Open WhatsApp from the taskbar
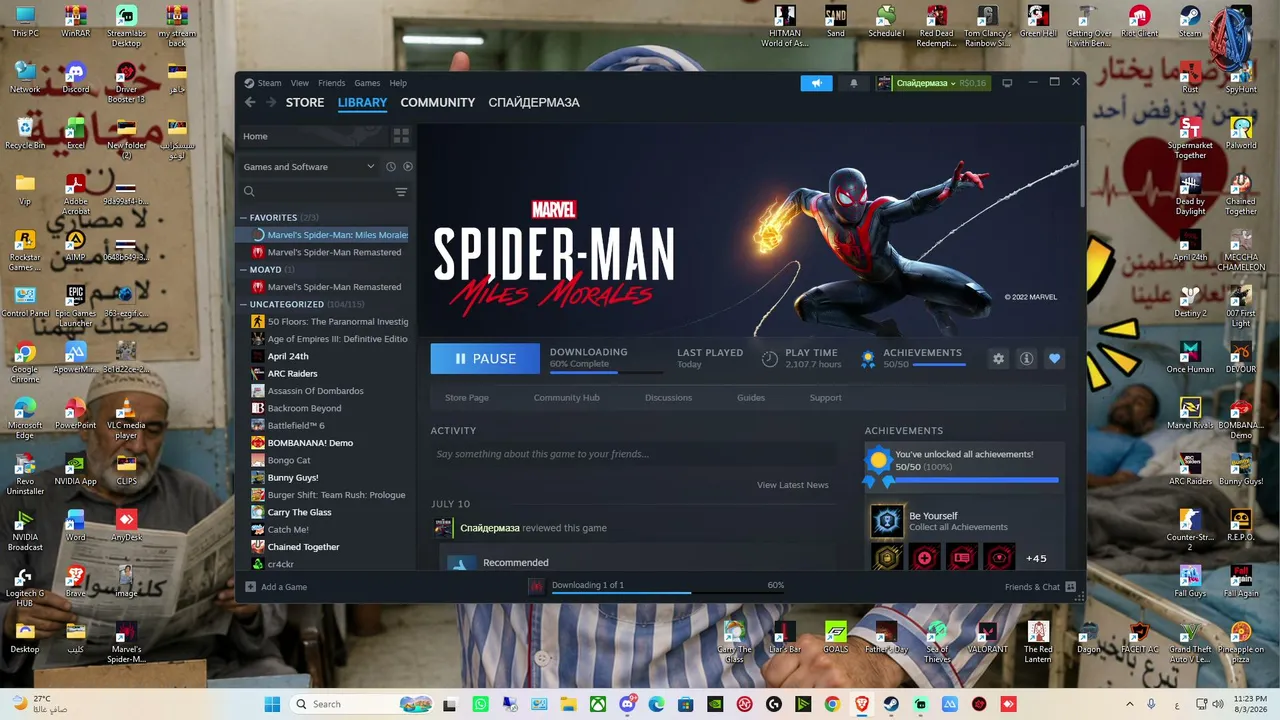 tap(481, 704)
